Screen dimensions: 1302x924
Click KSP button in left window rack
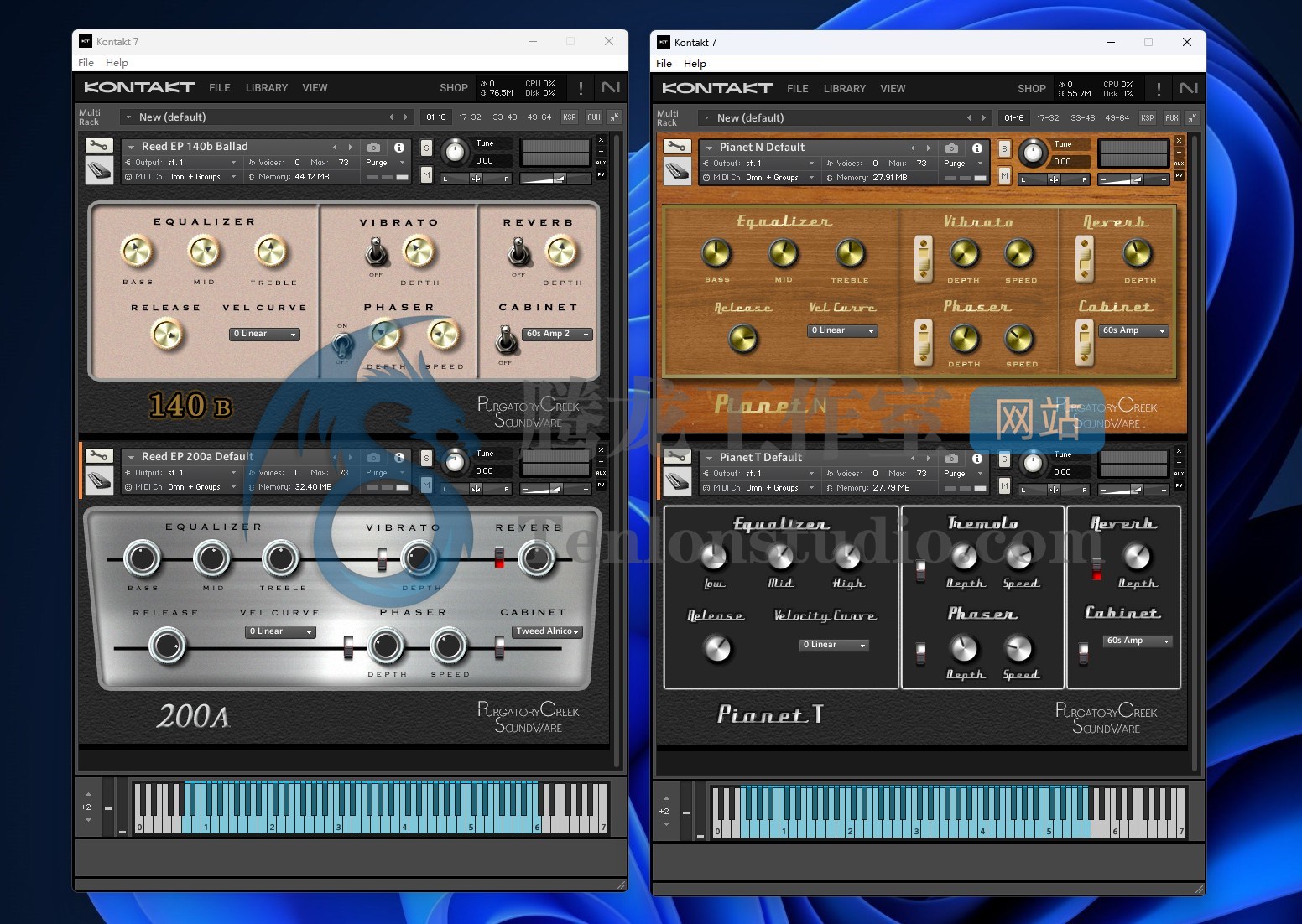[x=570, y=117]
